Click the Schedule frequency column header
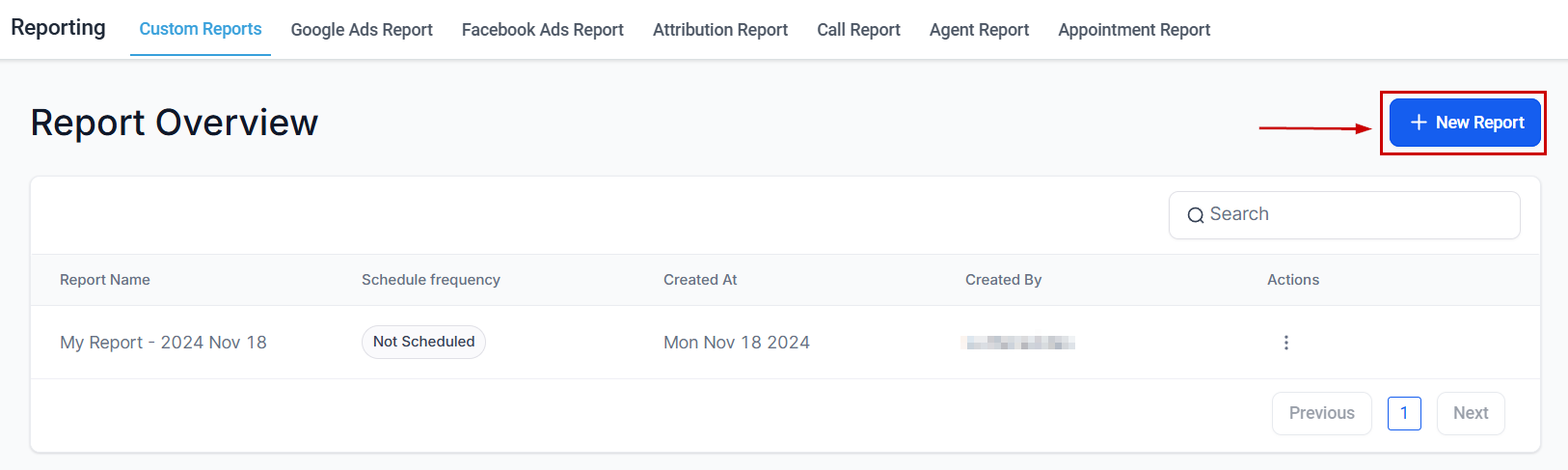1568x470 pixels. 431,280
